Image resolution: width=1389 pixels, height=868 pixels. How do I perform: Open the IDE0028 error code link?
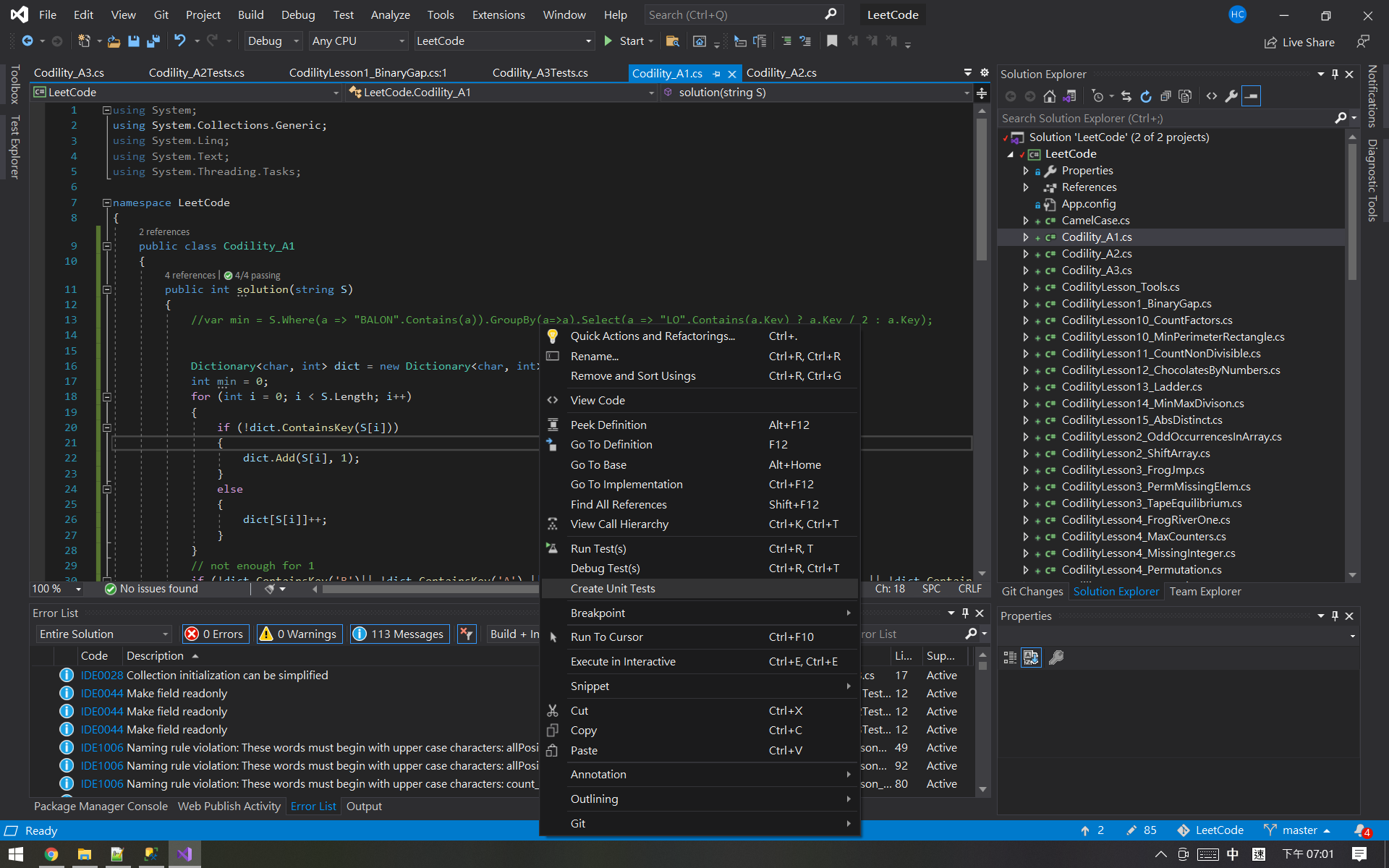[x=102, y=675]
